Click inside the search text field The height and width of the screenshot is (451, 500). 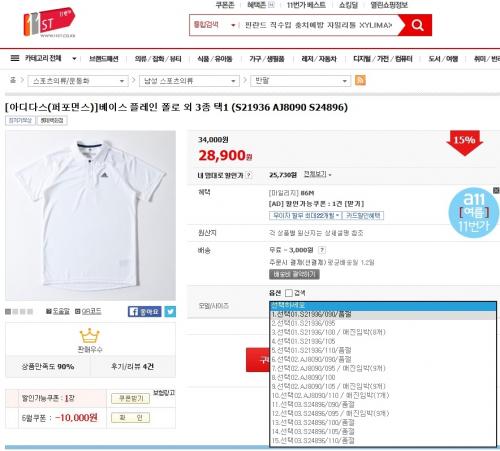click(318, 25)
